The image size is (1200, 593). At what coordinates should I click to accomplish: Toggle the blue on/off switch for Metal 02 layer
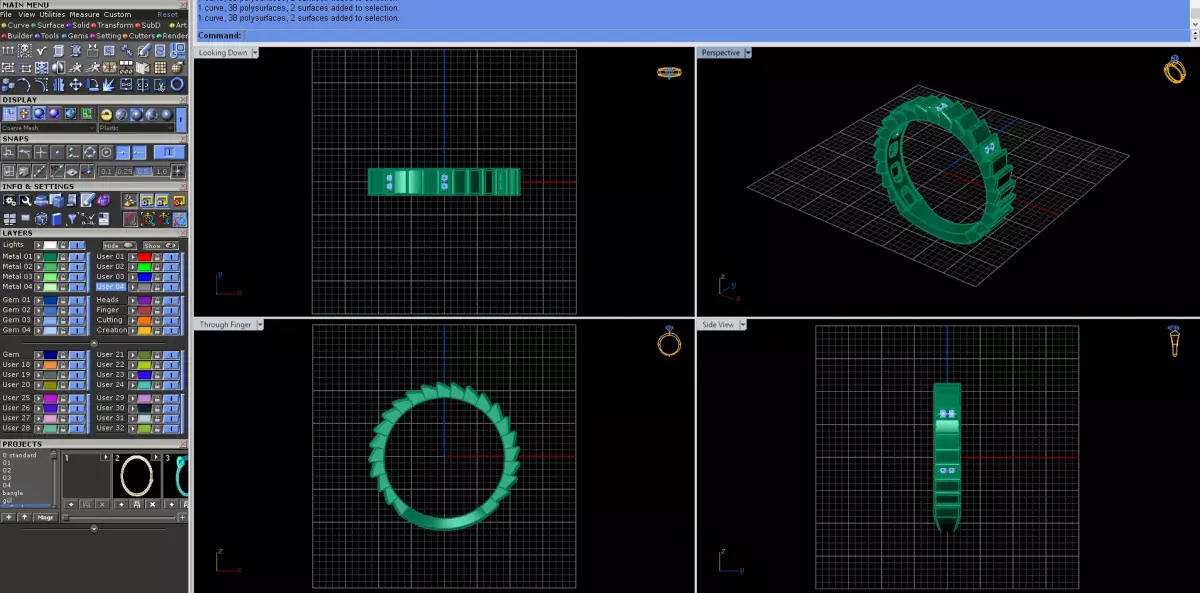[x=77, y=267]
